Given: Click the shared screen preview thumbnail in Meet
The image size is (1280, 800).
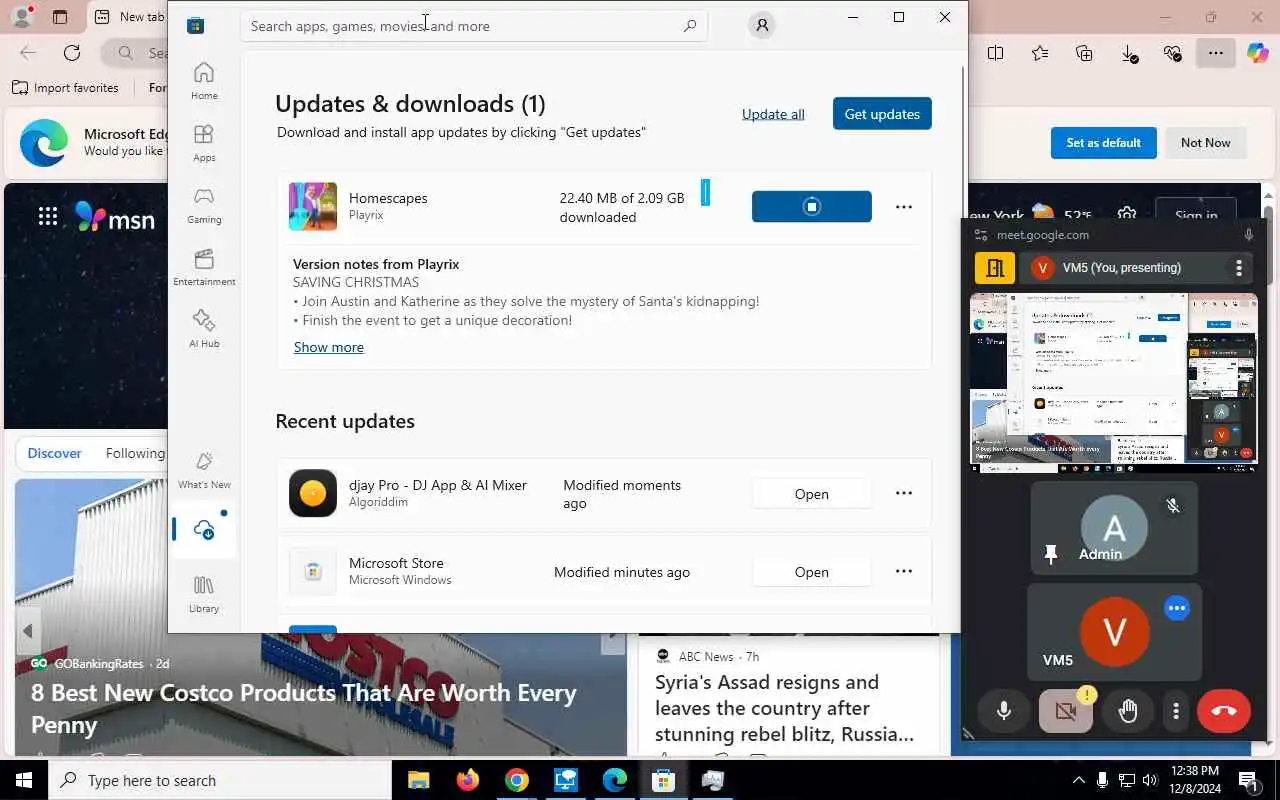Looking at the screenshot, I should [x=1113, y=381].
